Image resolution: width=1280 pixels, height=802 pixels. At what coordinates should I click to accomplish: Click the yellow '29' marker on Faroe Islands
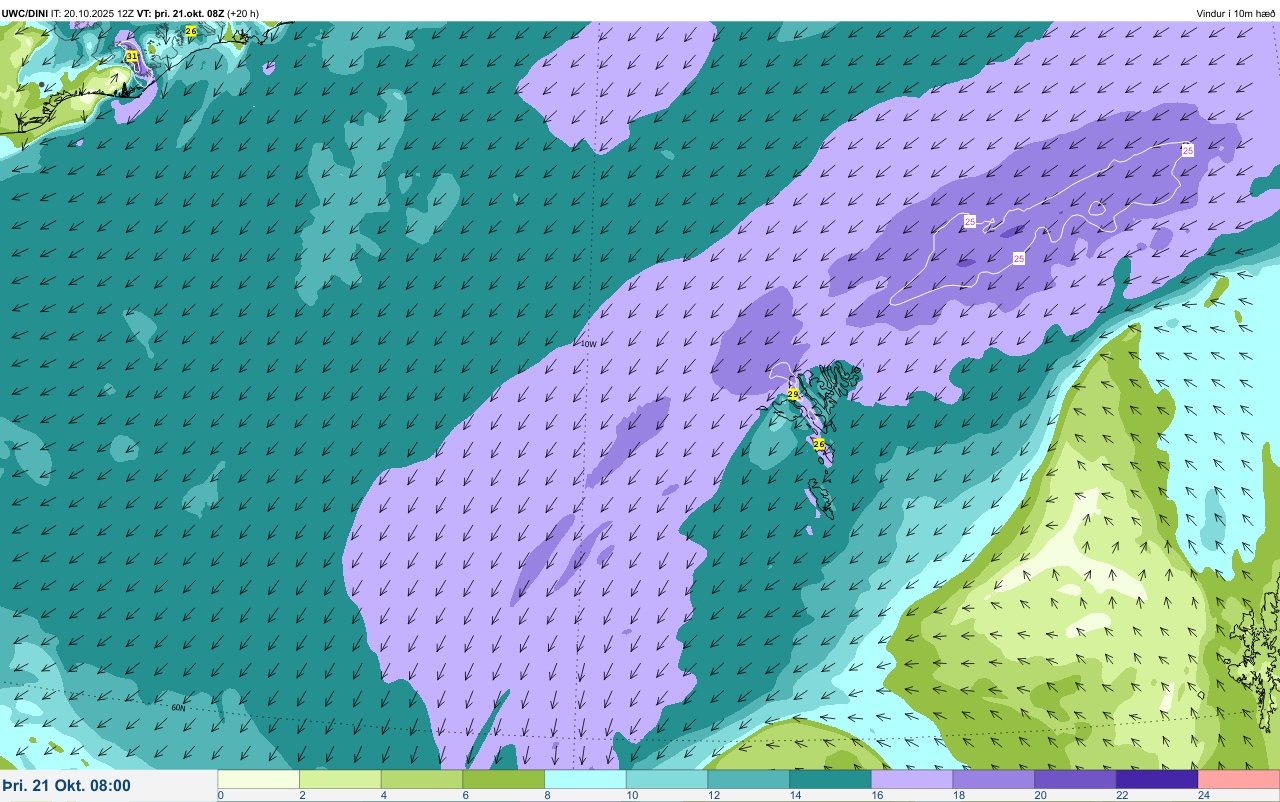click(x=793, y=394)
